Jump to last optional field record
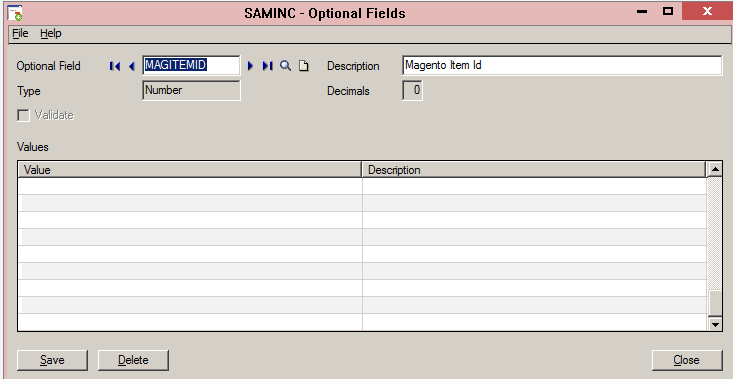The height and width of the screenshot is (379, 733). click(267, 66)
